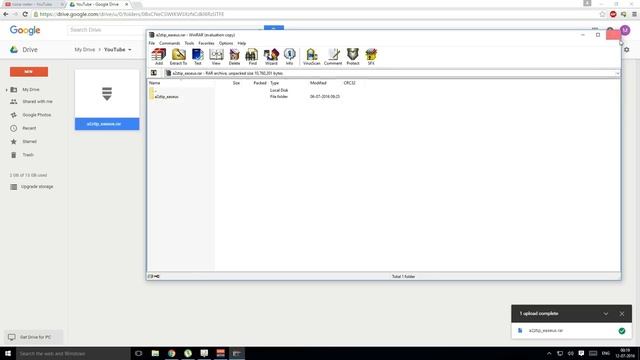Expand the My Drive tree arrow
640x360 pixels.
[x=7, y=90]
